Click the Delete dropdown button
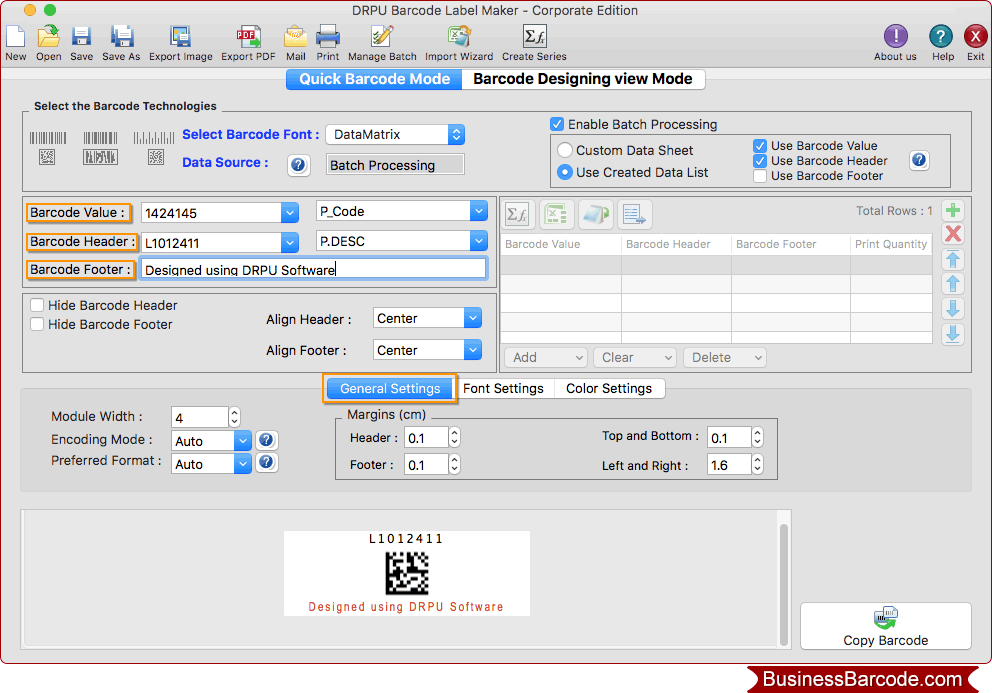The width and height of the screenshot is (992, 693). click(725, 358)
